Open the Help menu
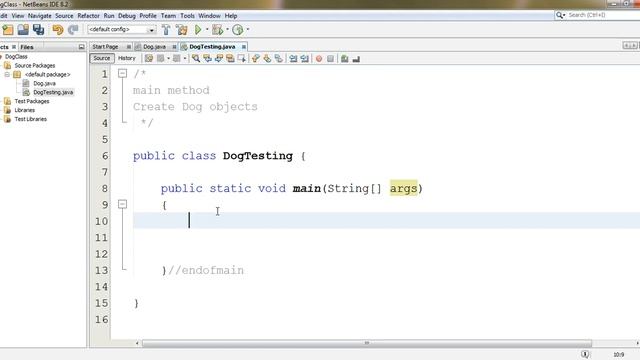 231,16
